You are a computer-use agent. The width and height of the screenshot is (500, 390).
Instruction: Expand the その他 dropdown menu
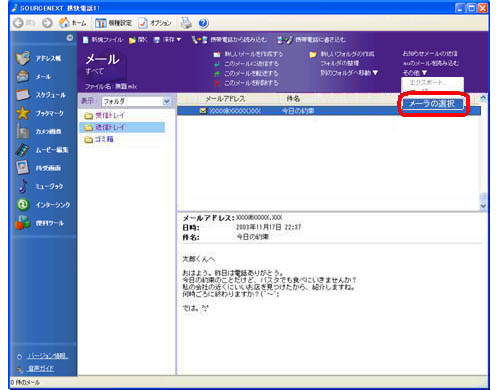tap(415, 73)
